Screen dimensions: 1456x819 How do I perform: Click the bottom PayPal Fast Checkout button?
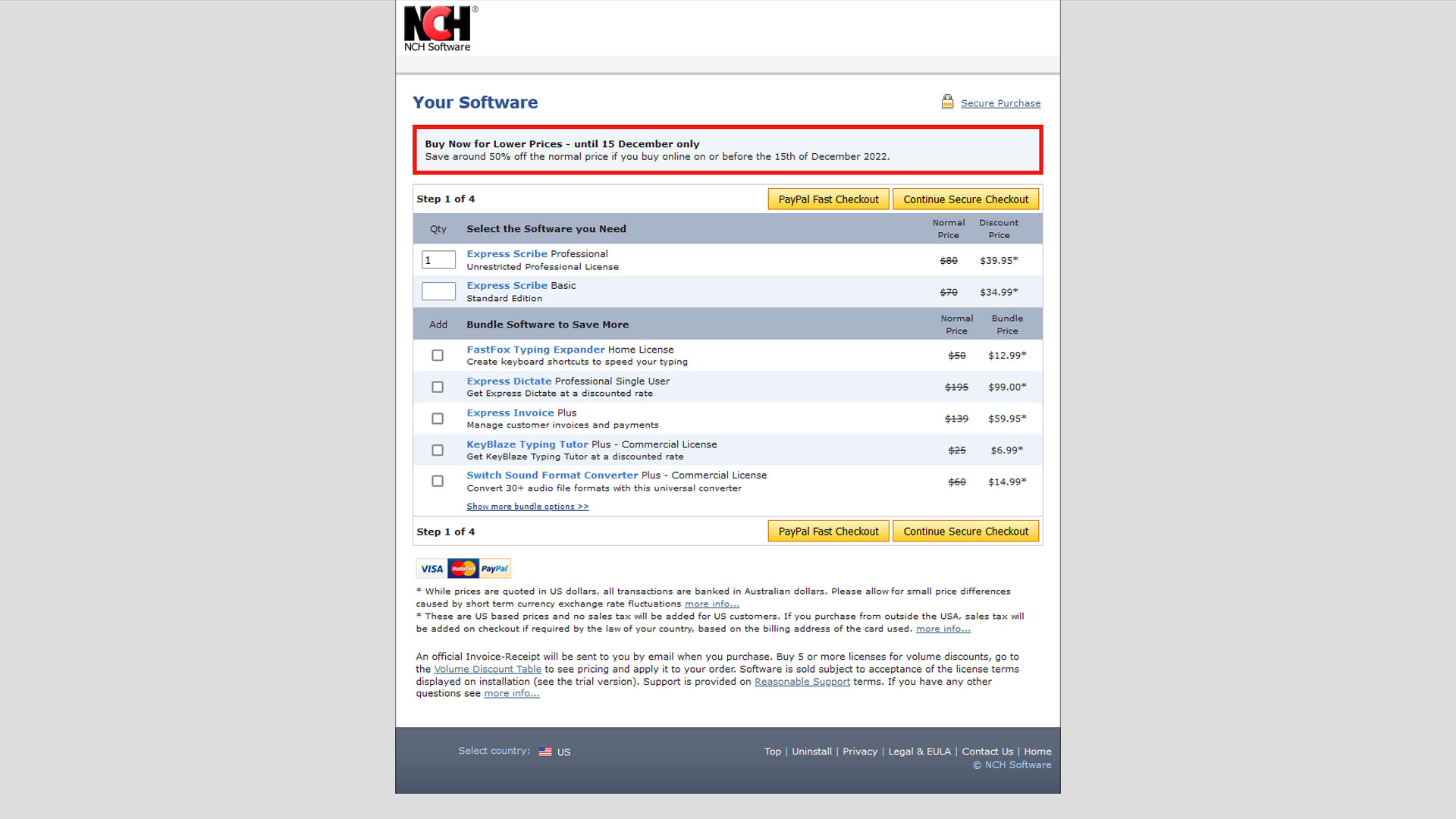828,532
